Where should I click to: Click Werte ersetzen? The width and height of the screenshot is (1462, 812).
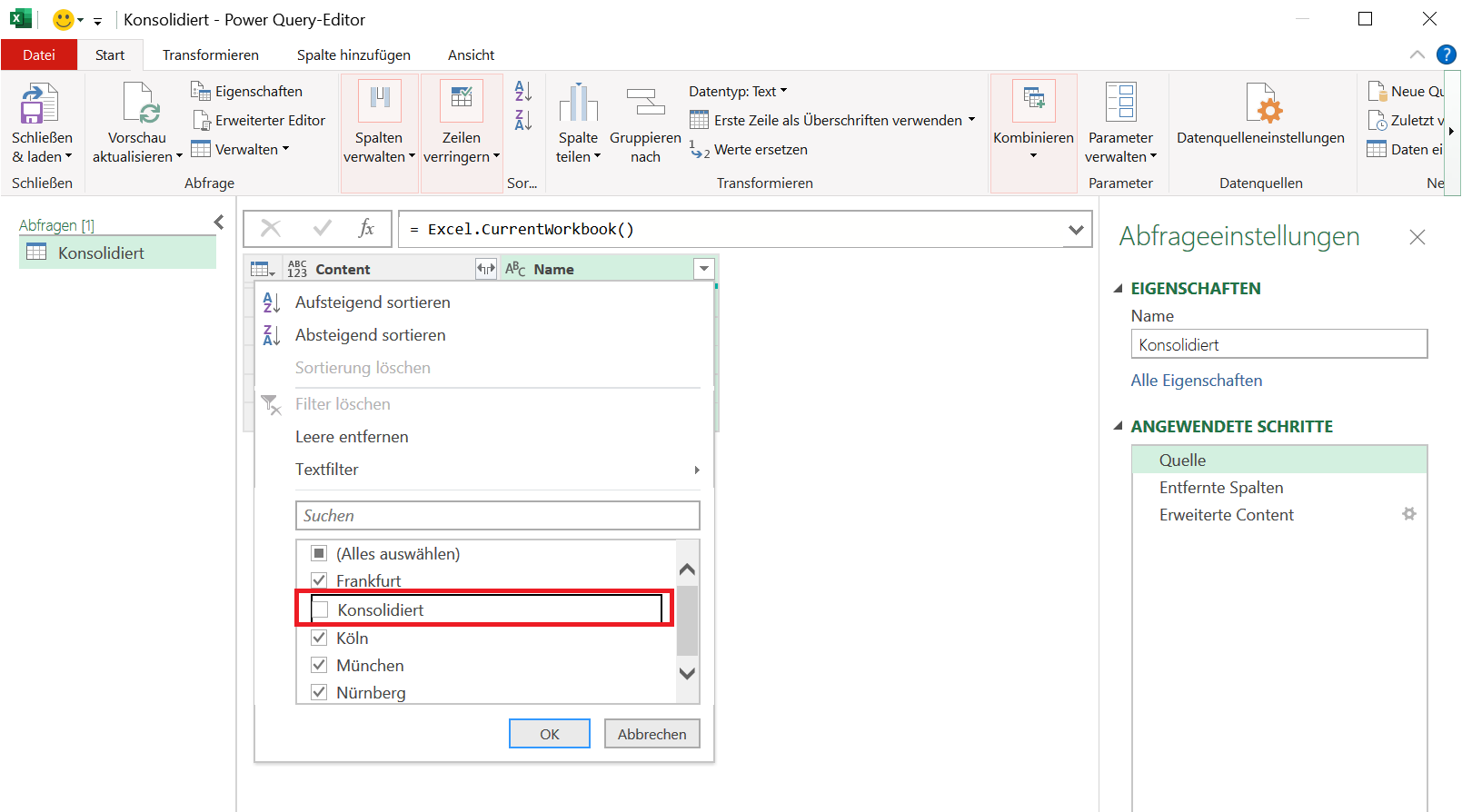[749, 149]
